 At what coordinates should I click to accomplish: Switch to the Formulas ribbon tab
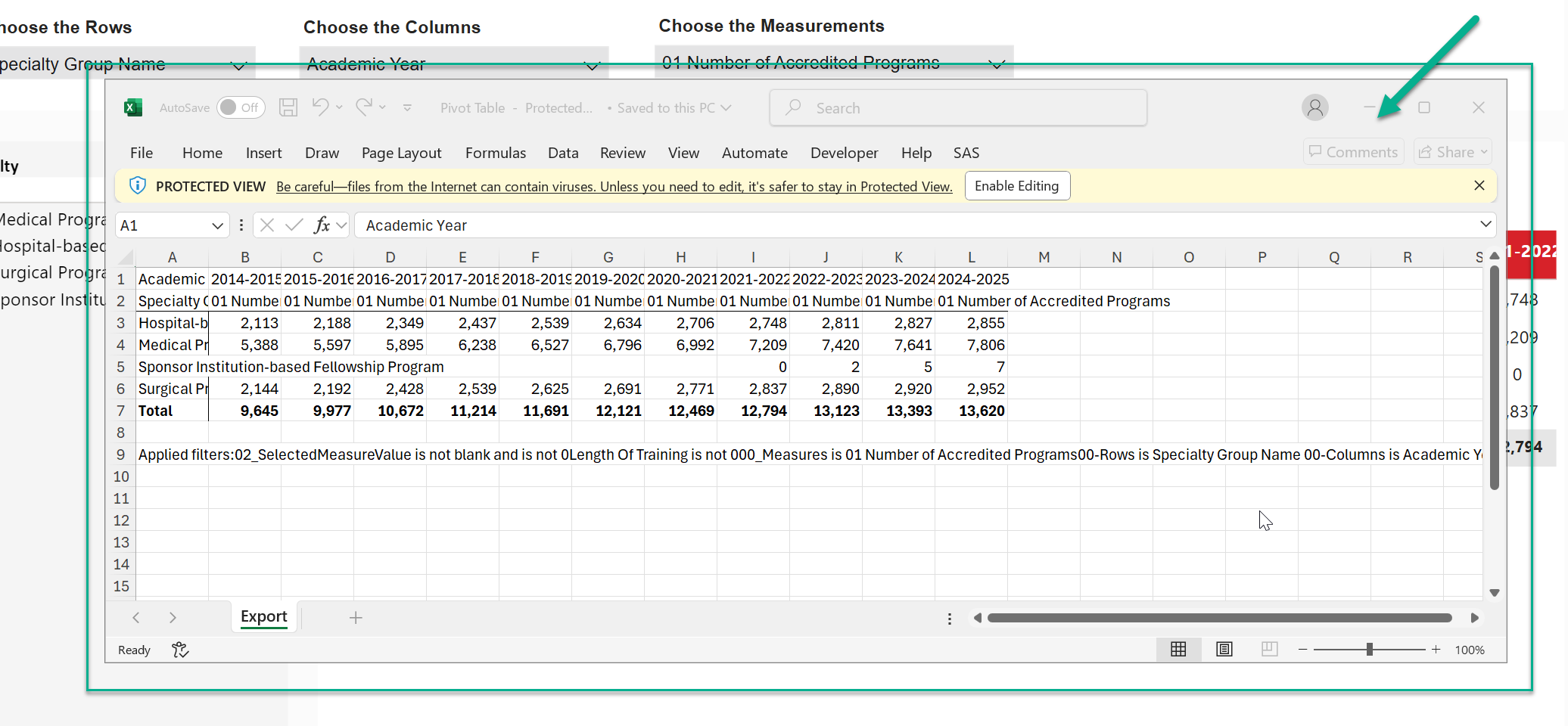coord(496,153)
